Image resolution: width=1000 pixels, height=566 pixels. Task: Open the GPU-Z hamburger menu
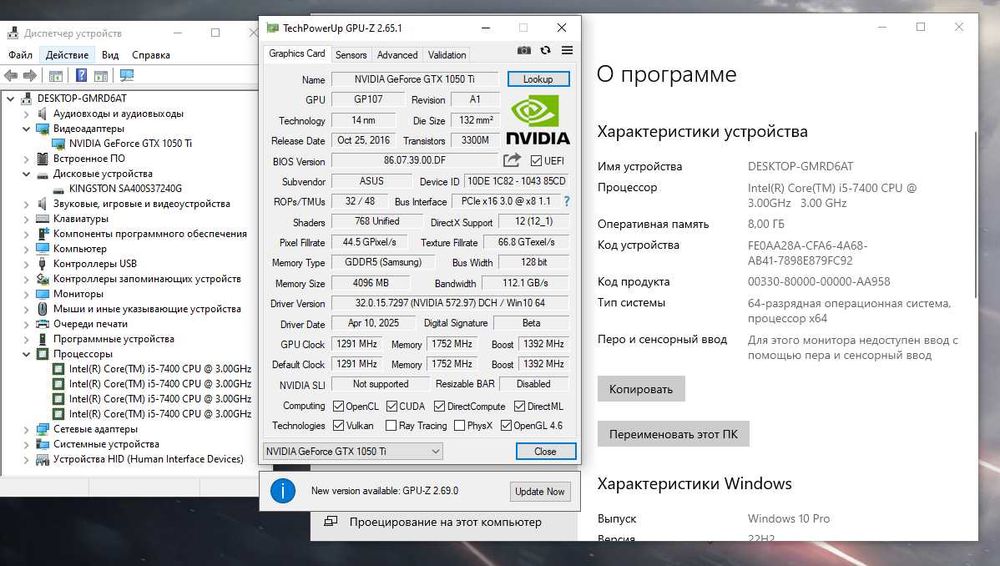(x=567, y=50)
